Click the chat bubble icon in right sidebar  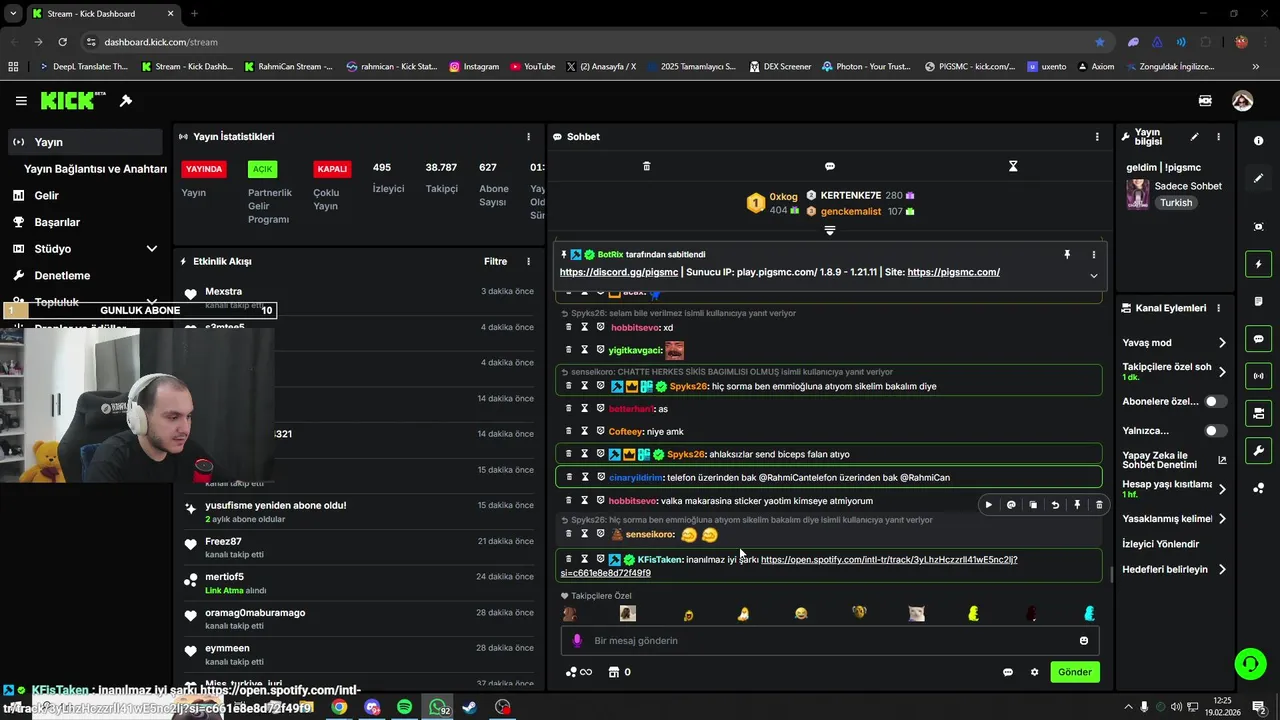pos(1259,339)
